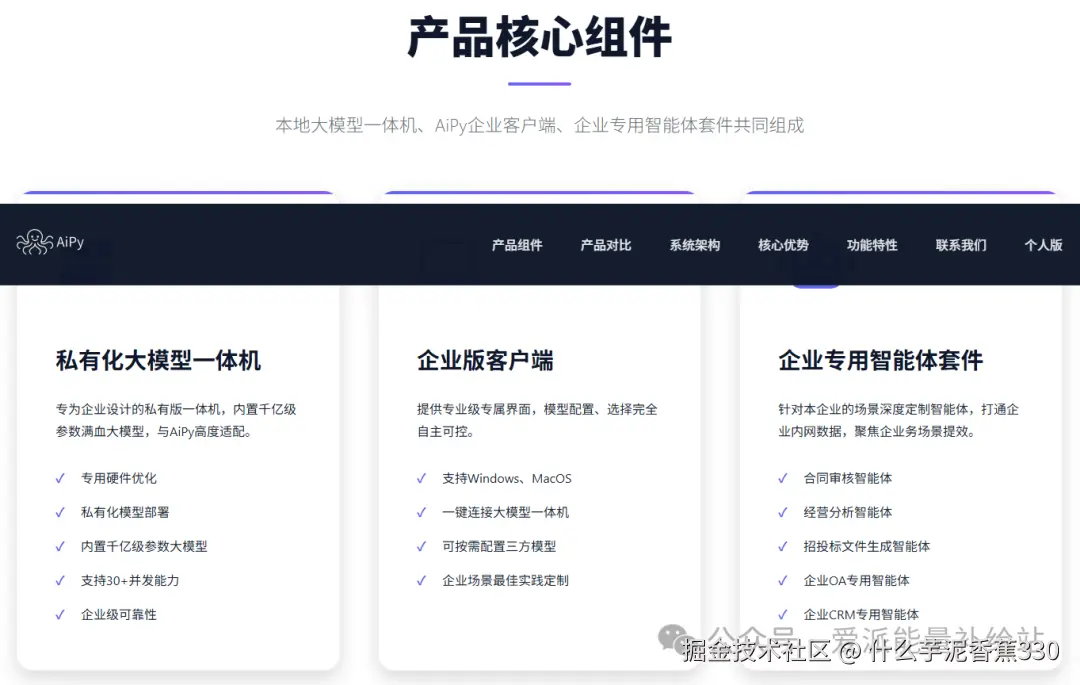This screenshot has width=1080, height=685.
Task: Click the checkmark beside 企业级可靠性
Action: tap(61, 614)
